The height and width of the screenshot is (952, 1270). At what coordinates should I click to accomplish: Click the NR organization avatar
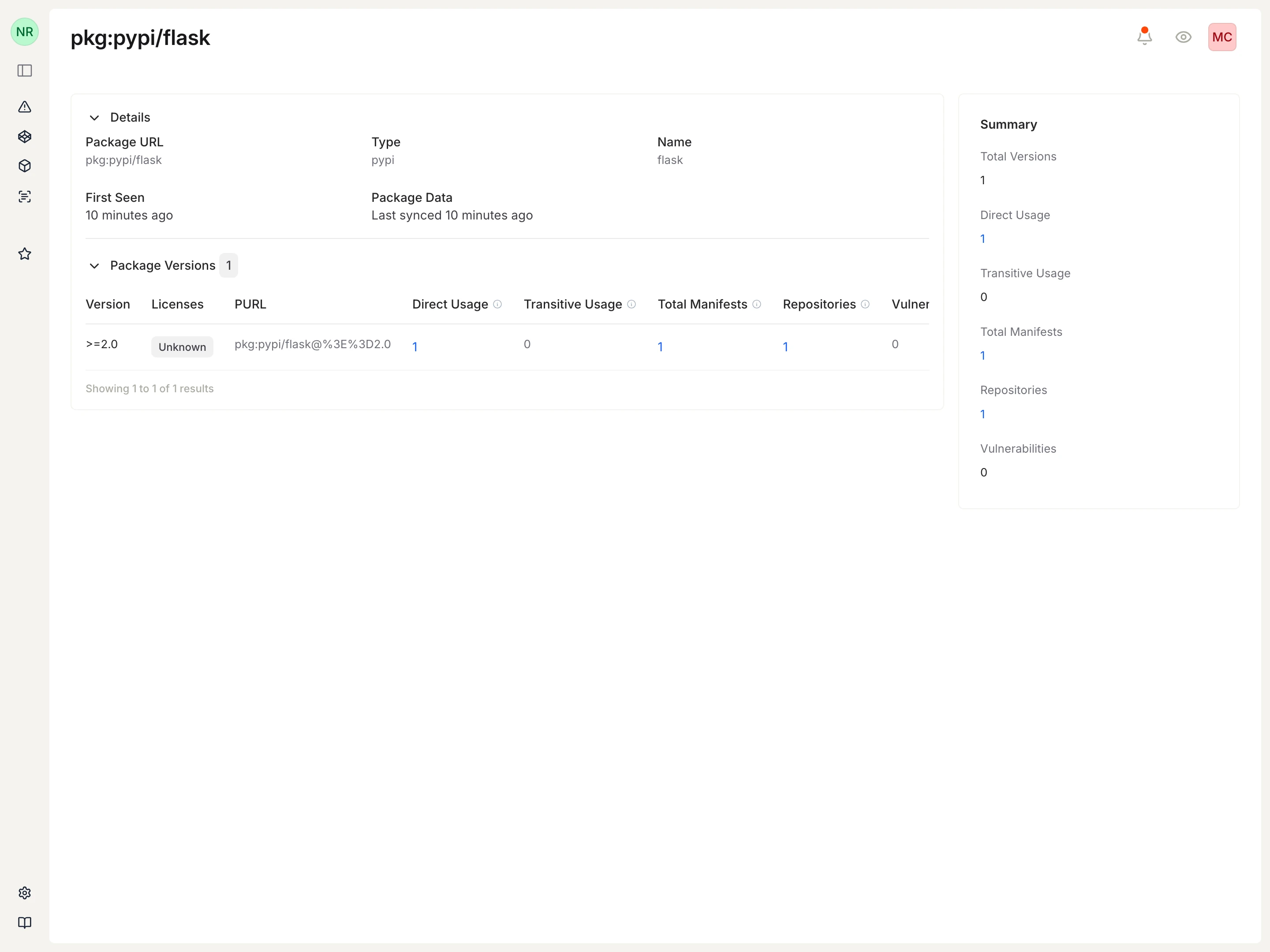tap(25, 32)
